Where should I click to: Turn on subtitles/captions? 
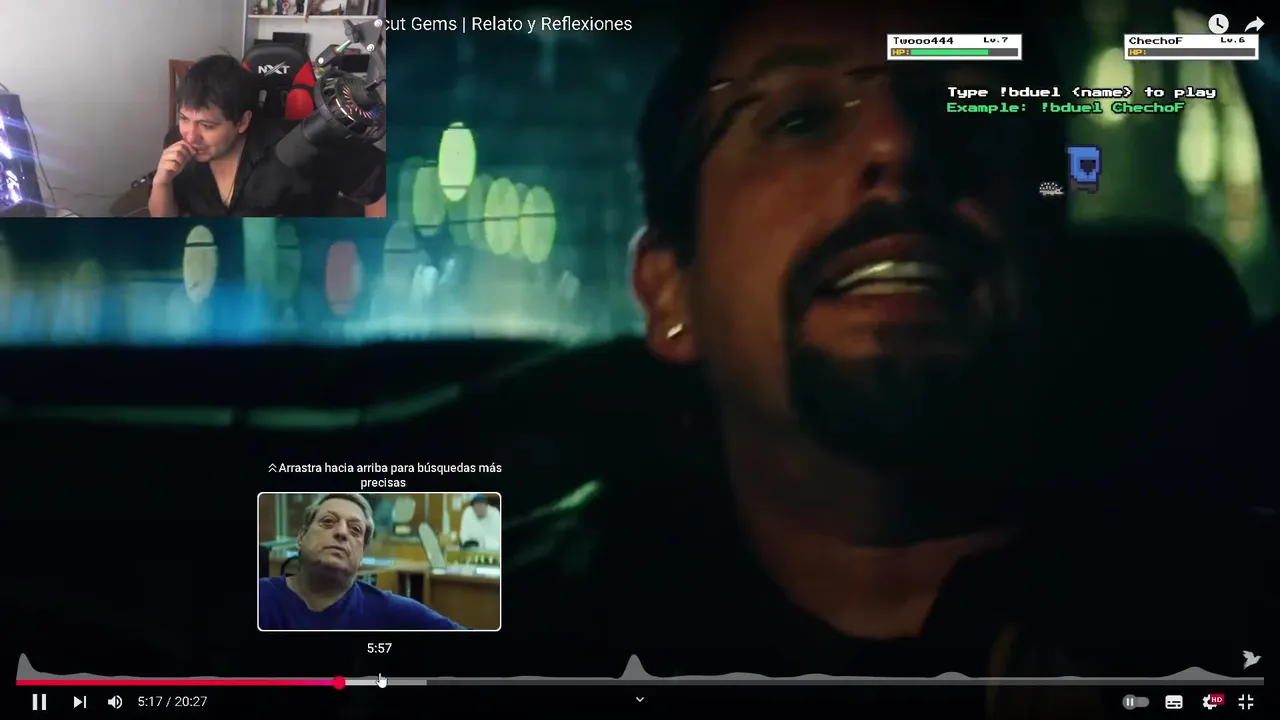click(1174, 702)
